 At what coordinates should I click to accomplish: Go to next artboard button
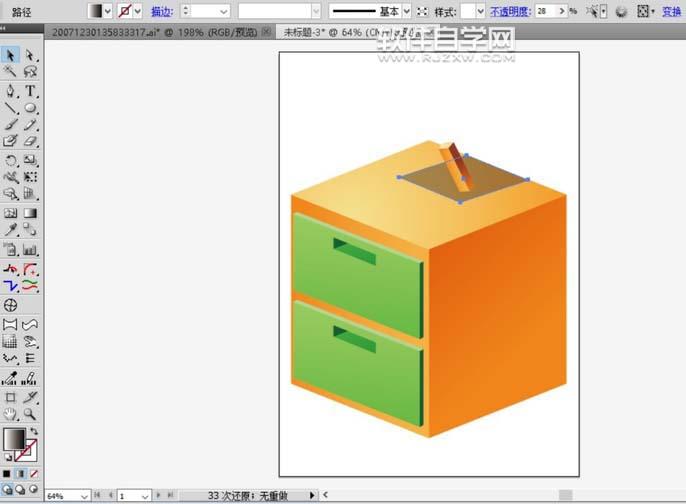(x=158, y=495)
